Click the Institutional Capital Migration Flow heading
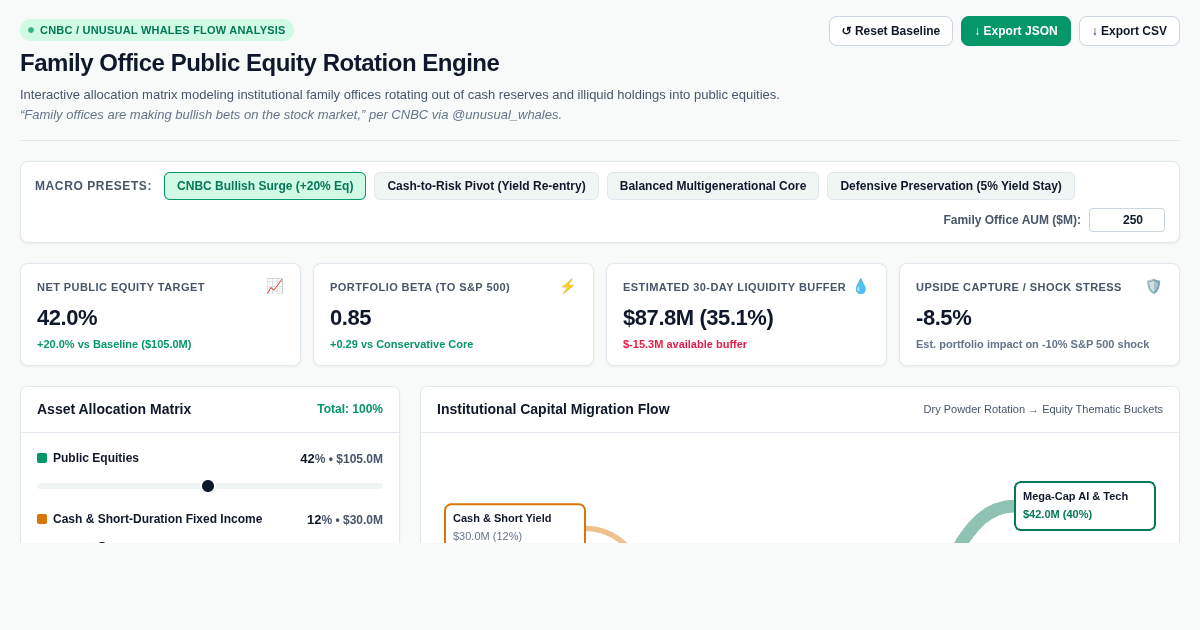Image resolution: width=1200 pixels, height=630 pixels. click(553, 409)
